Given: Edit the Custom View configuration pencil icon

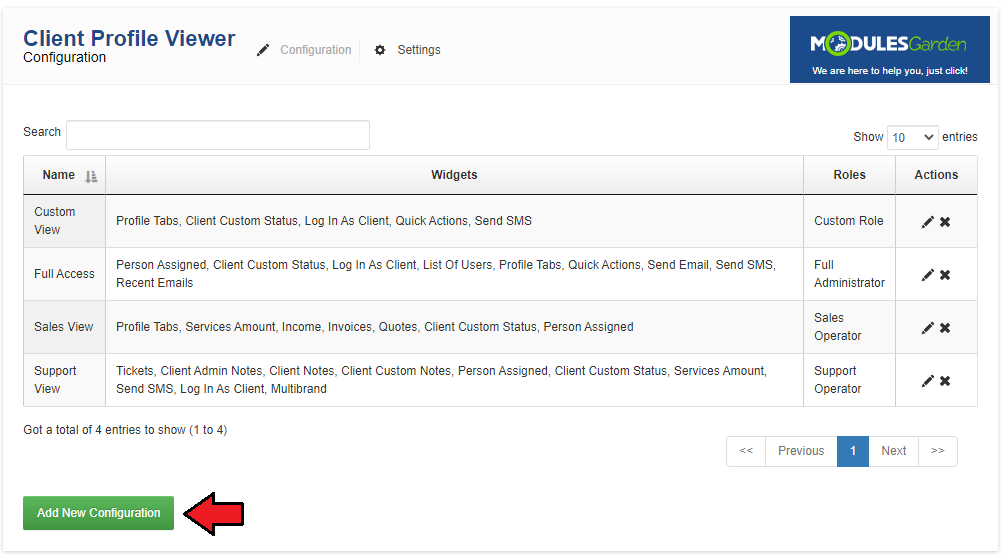Looking at the screenshot, I should tap(927, 222).
